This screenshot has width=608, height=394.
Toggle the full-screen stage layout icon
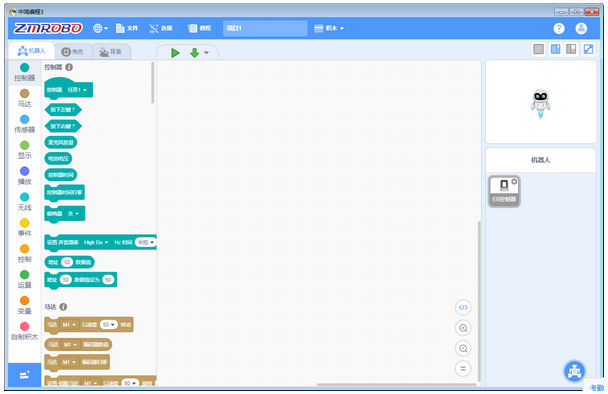pyautogui.click(x=588, y=49)
